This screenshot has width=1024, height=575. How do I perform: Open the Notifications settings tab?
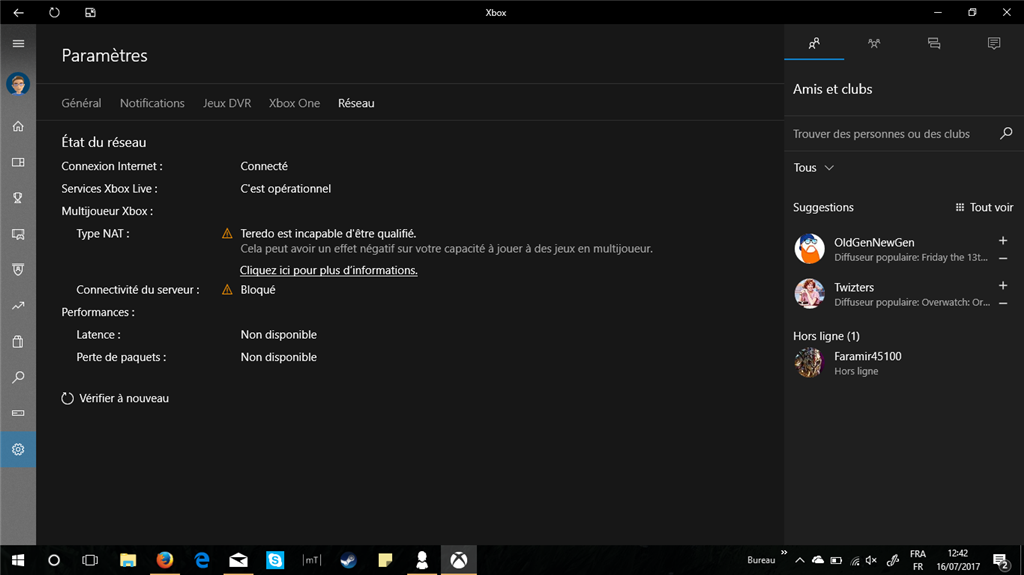click(152, 103)
